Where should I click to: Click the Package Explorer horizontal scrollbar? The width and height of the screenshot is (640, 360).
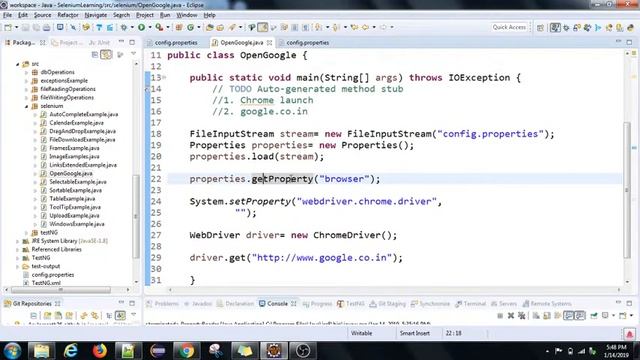pyautogui.click(x=61, y=290)
